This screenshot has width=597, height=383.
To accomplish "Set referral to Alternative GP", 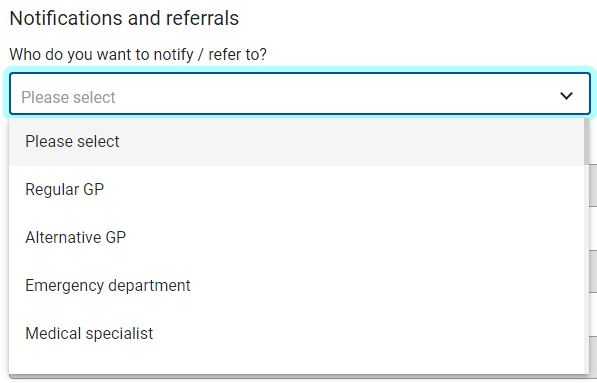I will point(296,238).
